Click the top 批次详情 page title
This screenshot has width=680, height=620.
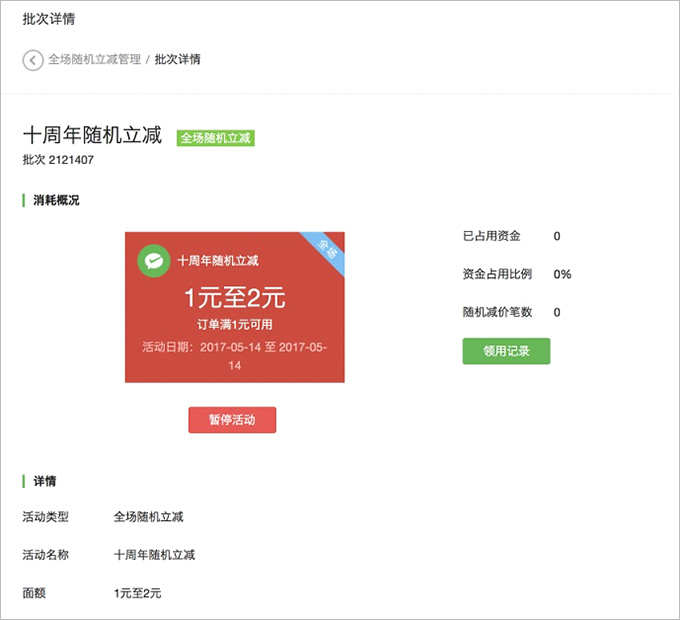pos(49,19)
